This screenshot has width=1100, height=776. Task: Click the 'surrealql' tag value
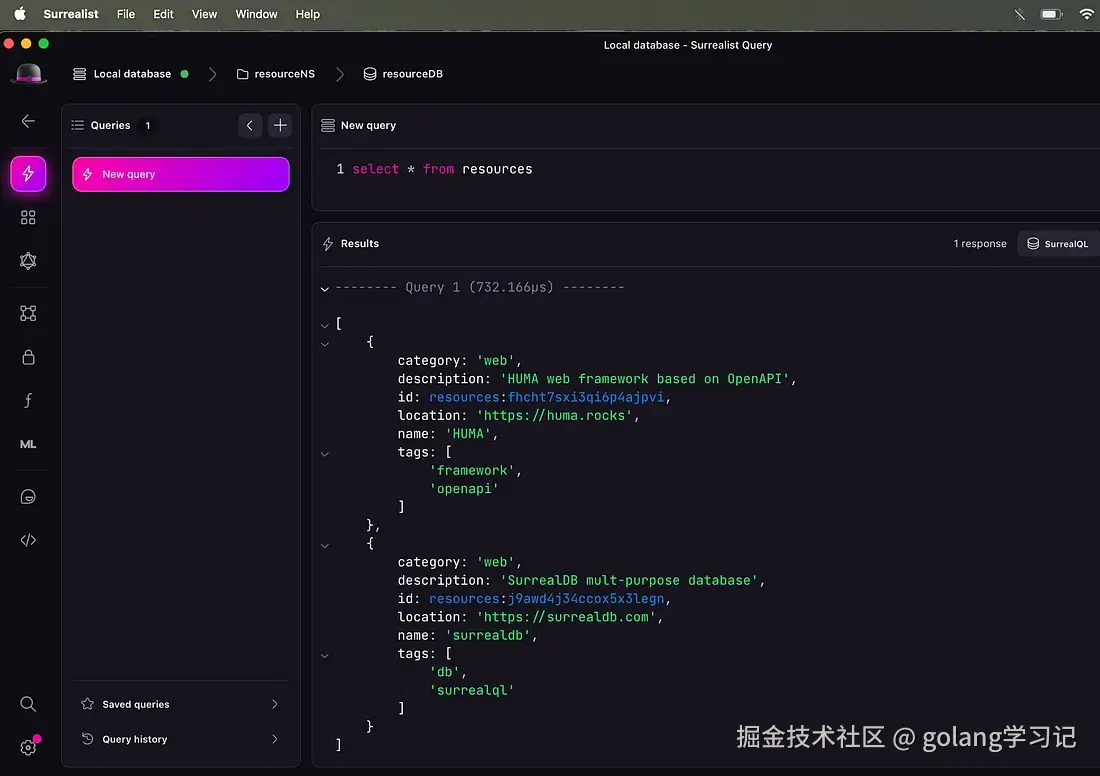[471, 690]
